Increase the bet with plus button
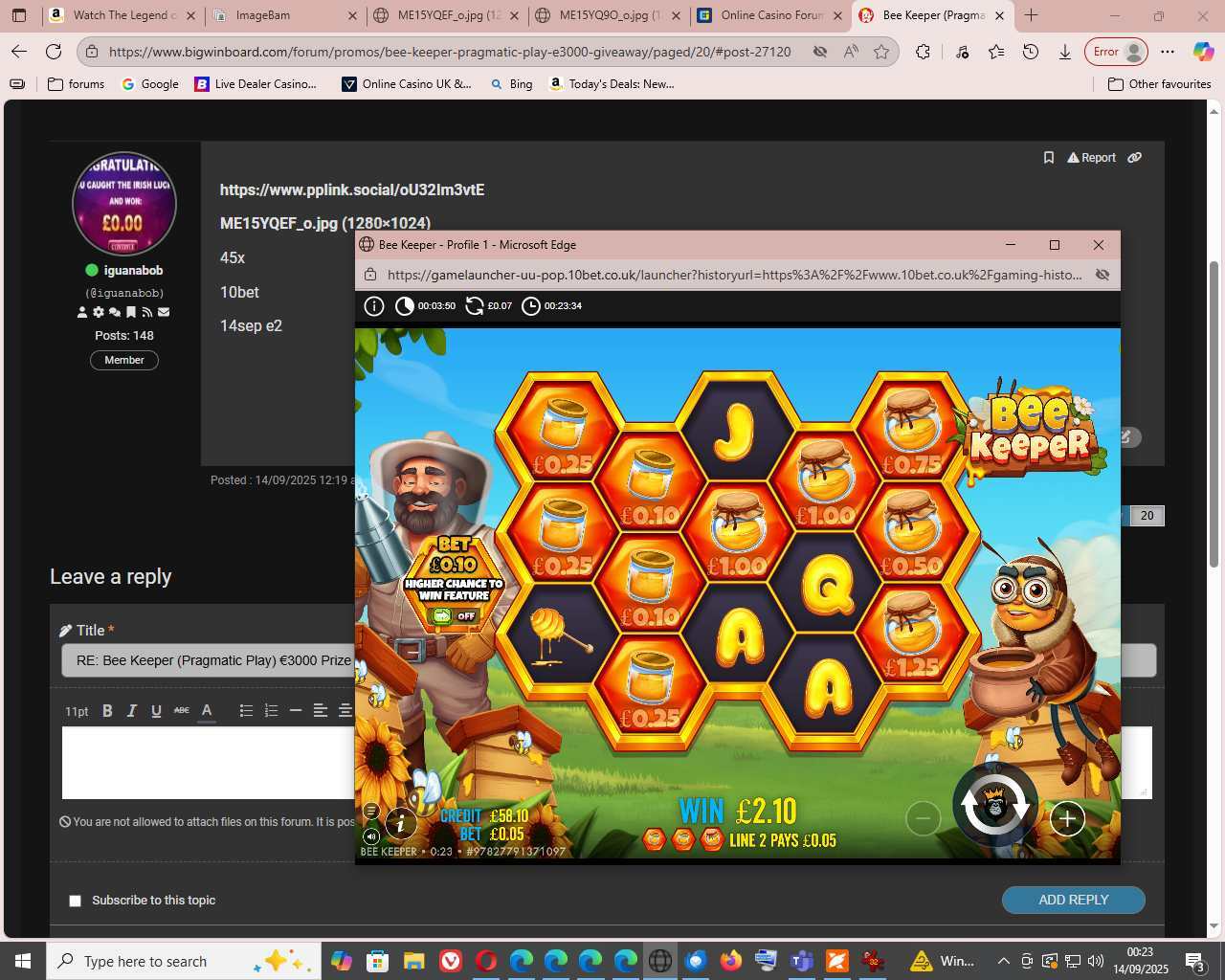 coord(1067,818)
